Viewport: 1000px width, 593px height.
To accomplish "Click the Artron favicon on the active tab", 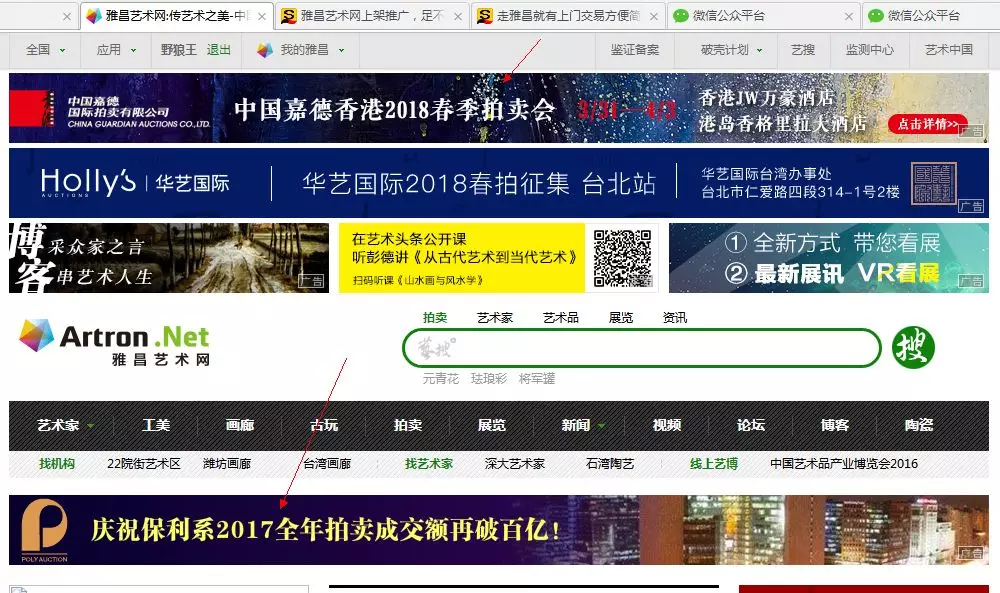I will (94, 16).
